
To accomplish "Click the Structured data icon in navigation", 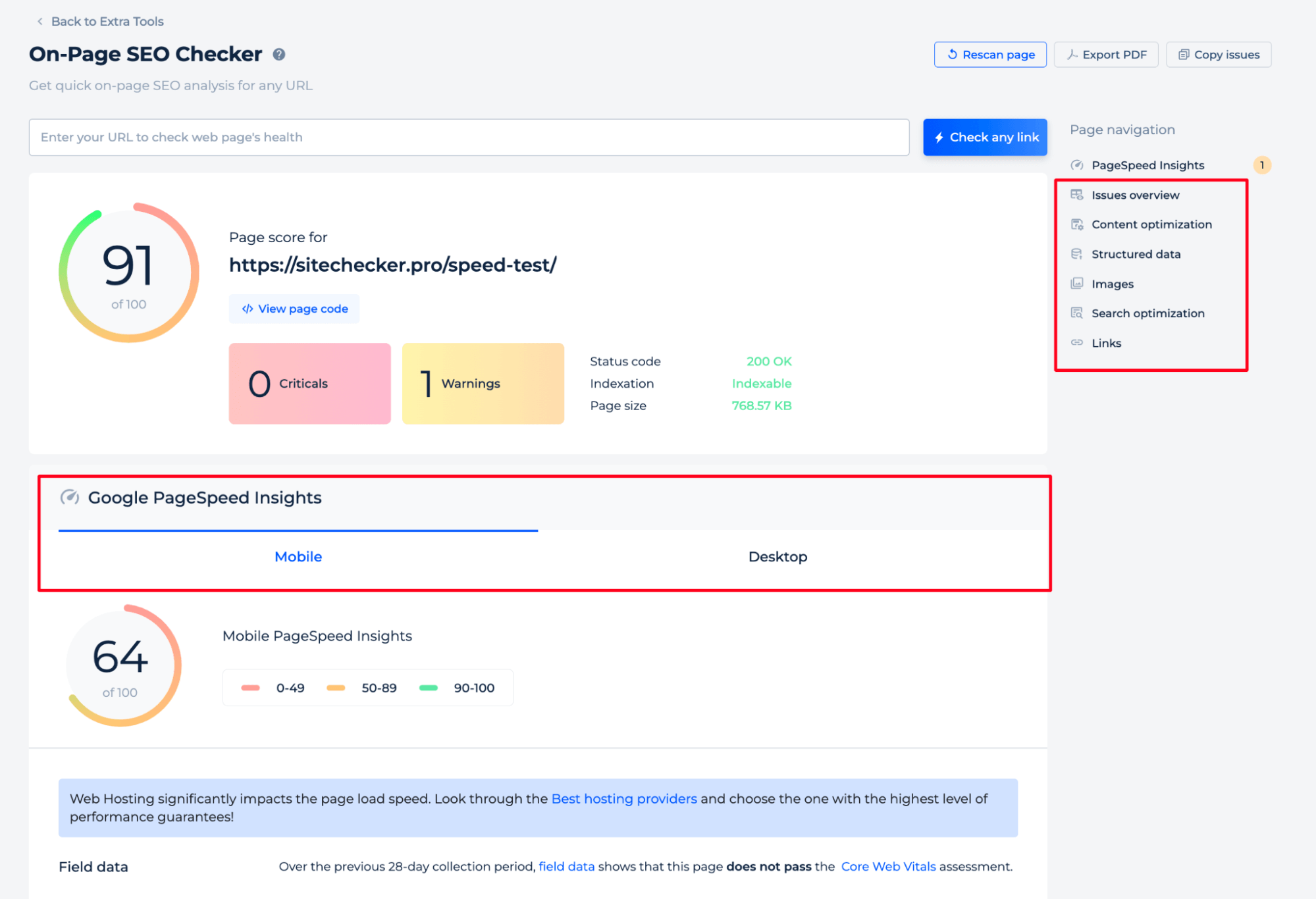I will pos(1077,254).
